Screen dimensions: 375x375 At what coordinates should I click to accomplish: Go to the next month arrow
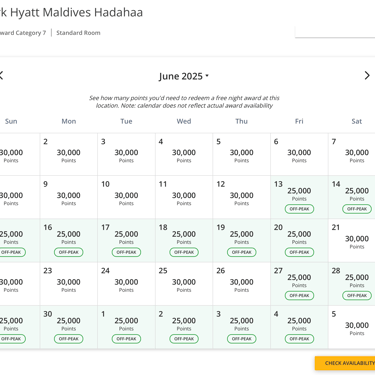(x=367, y=76)
